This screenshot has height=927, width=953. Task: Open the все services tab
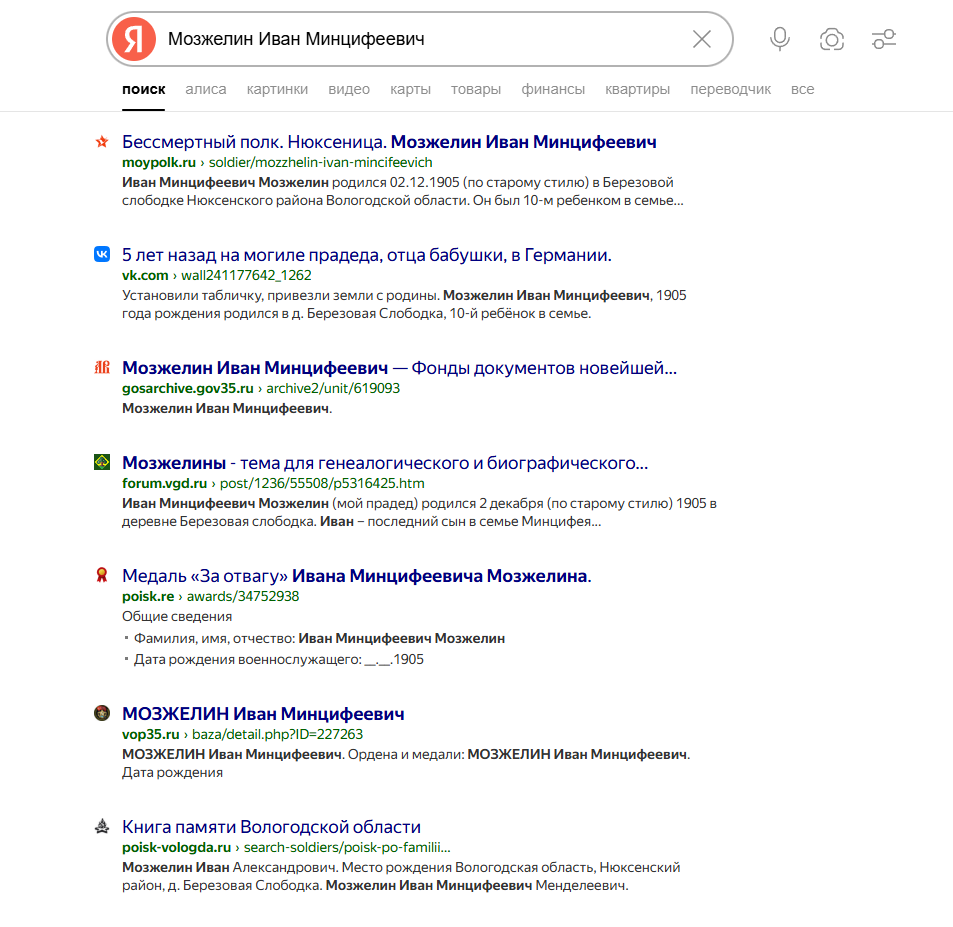(x=802, y=89)
